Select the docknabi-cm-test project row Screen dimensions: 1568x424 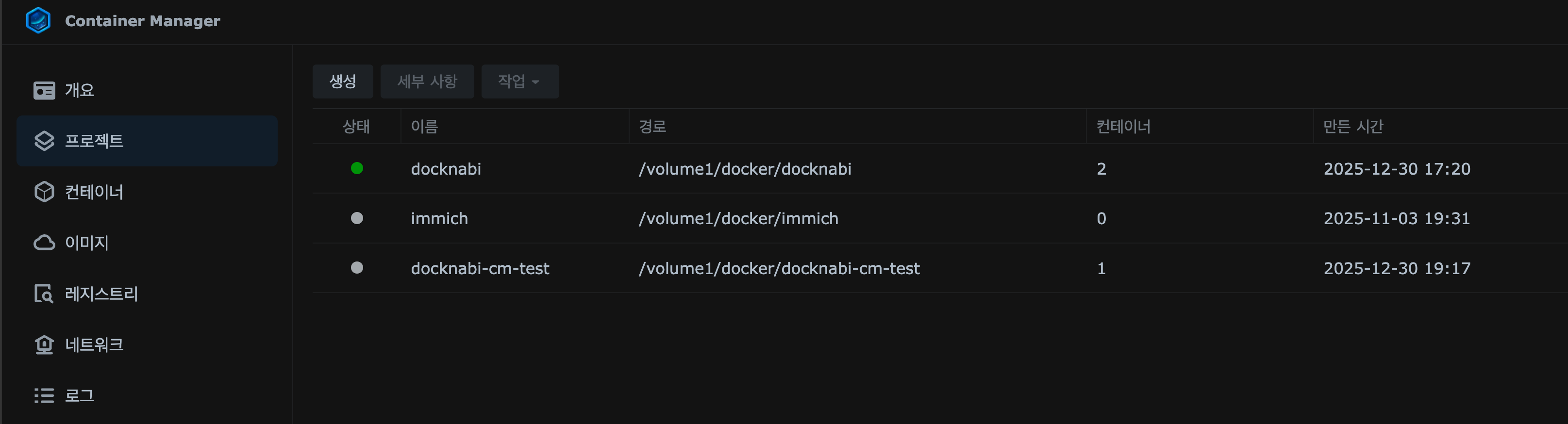pos(480,268)
